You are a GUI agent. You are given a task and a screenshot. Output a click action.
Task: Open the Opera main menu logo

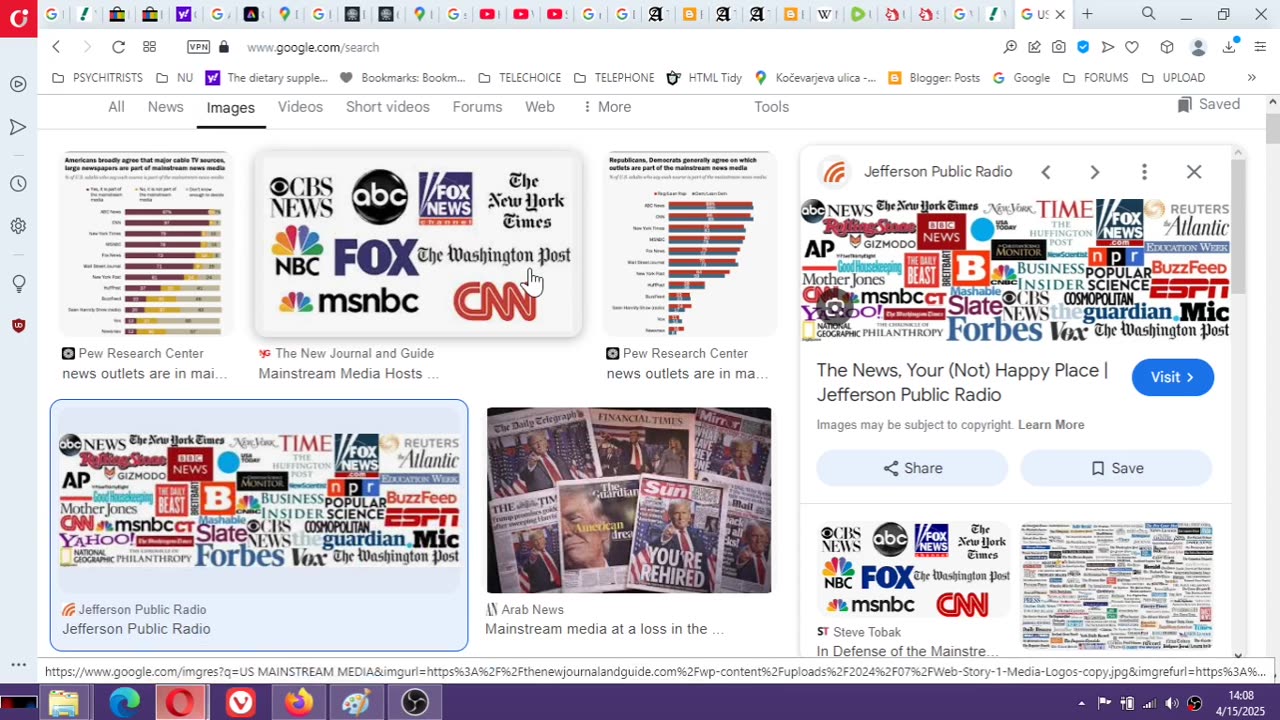tap(18, 17)
